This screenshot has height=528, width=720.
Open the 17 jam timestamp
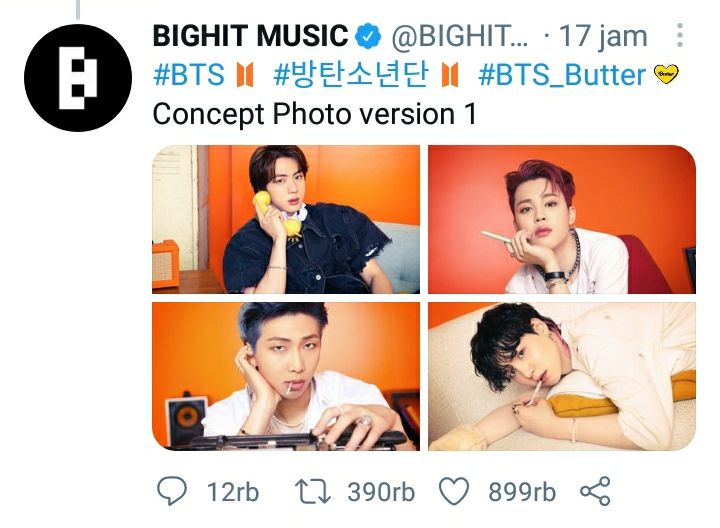603,38
